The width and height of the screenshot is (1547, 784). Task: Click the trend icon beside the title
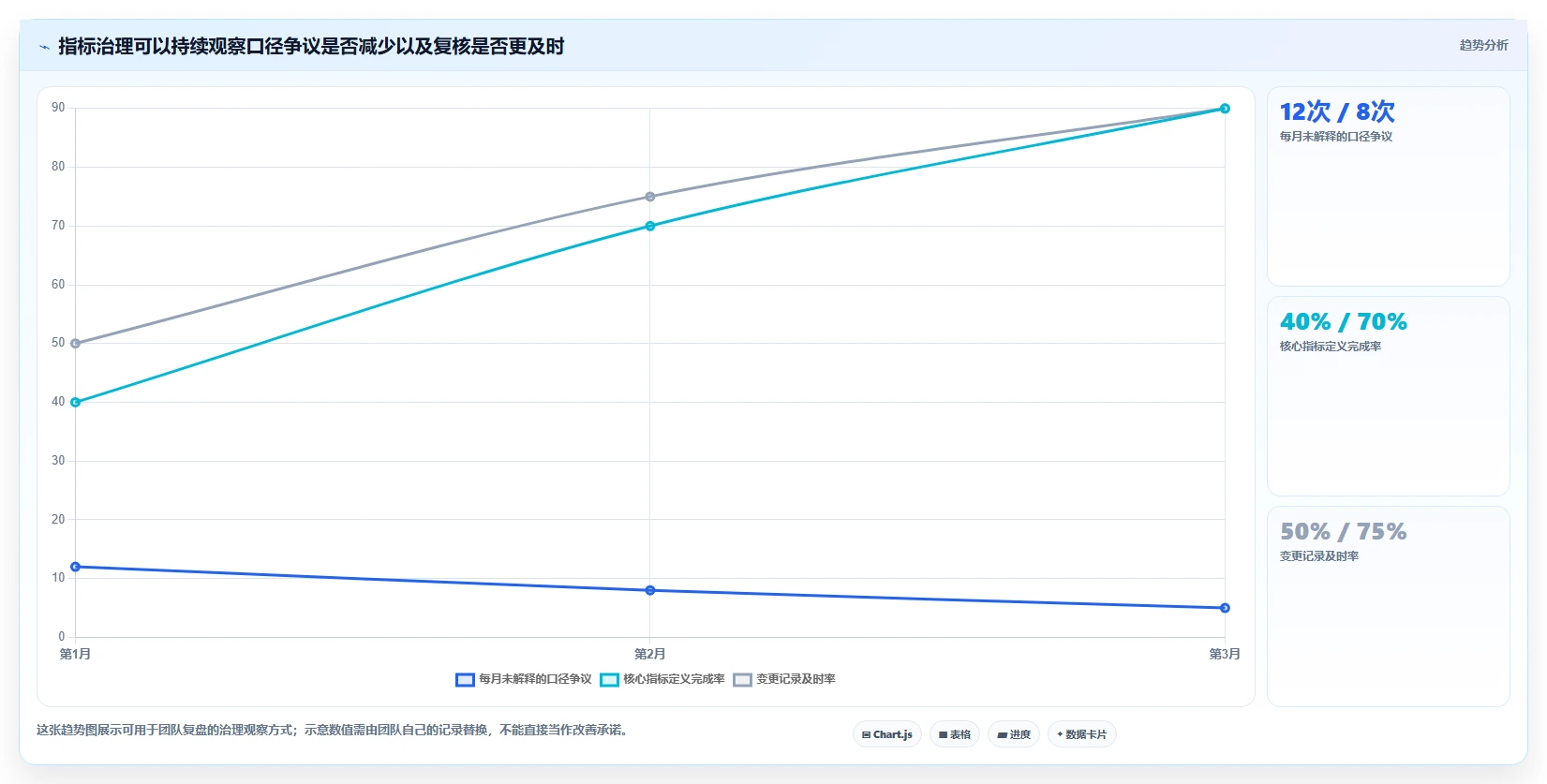pos(44,47)
